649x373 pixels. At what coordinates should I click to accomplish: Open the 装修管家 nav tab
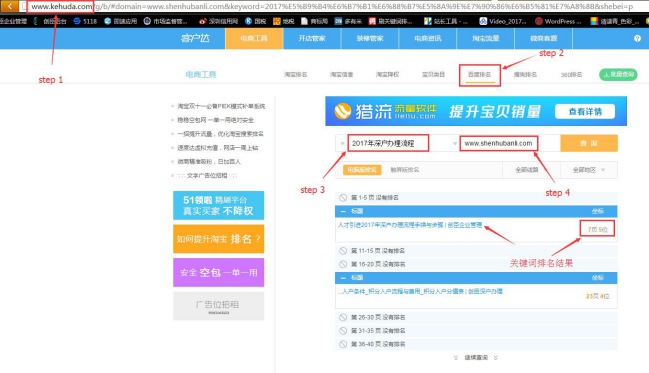coord(370,39)
